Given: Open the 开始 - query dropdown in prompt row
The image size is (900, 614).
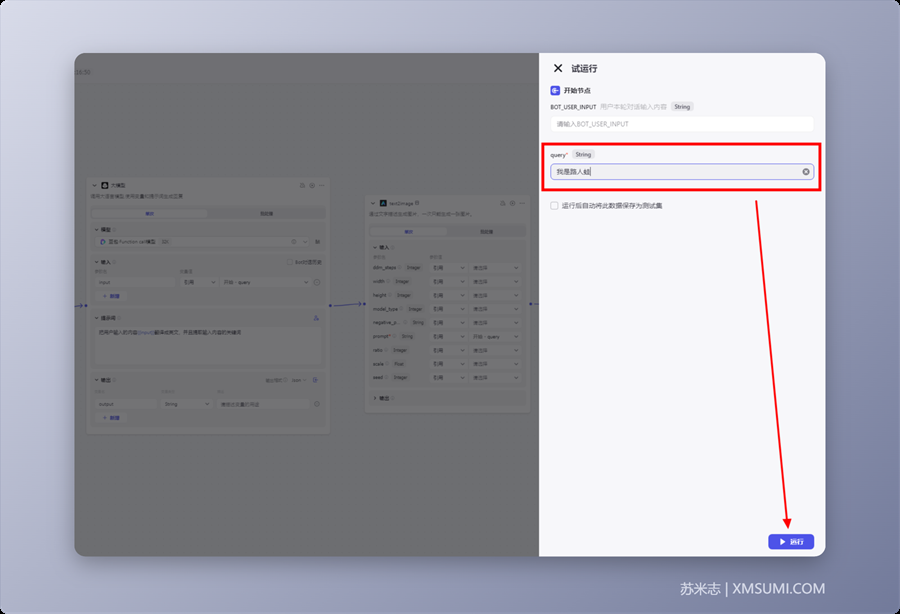Looking at the screenshot, I should pyautogui.click(x=495, y=337).
